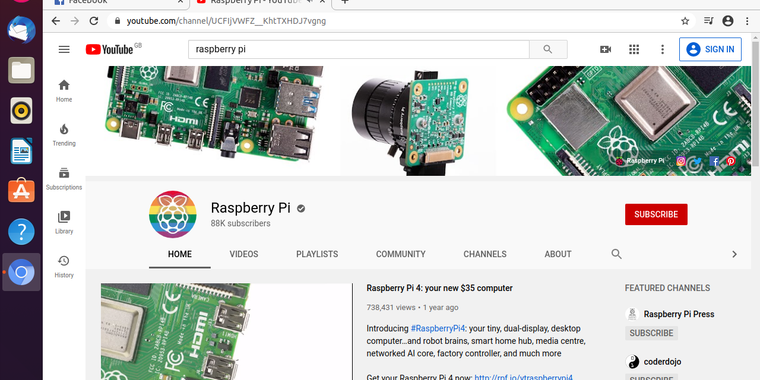Bookmark this page with star icon
Image resolution: width=760 pixels, height=380 pixels.
coord(685,21)
